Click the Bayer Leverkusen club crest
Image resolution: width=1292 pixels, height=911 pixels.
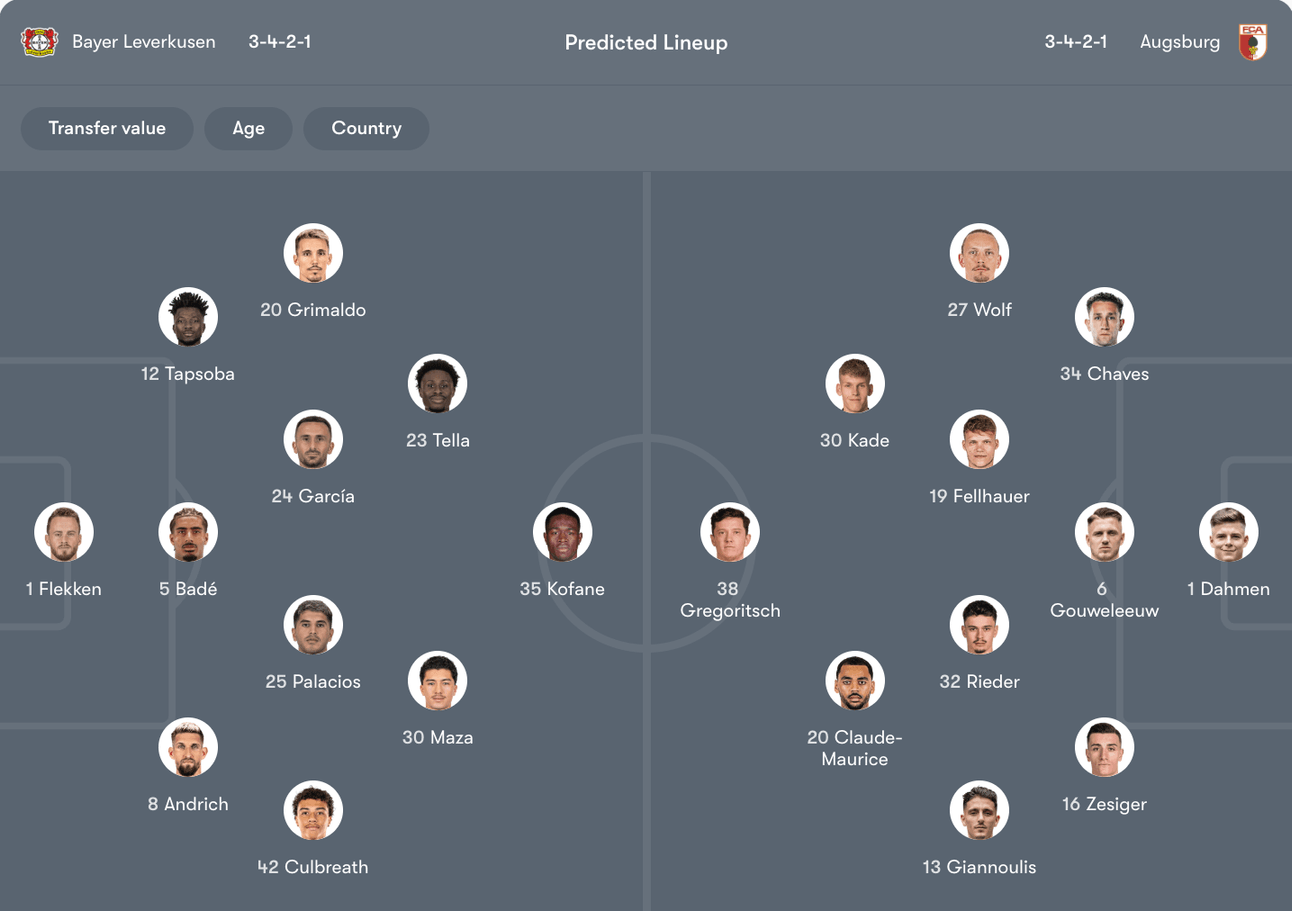click(x=40, y=42)
